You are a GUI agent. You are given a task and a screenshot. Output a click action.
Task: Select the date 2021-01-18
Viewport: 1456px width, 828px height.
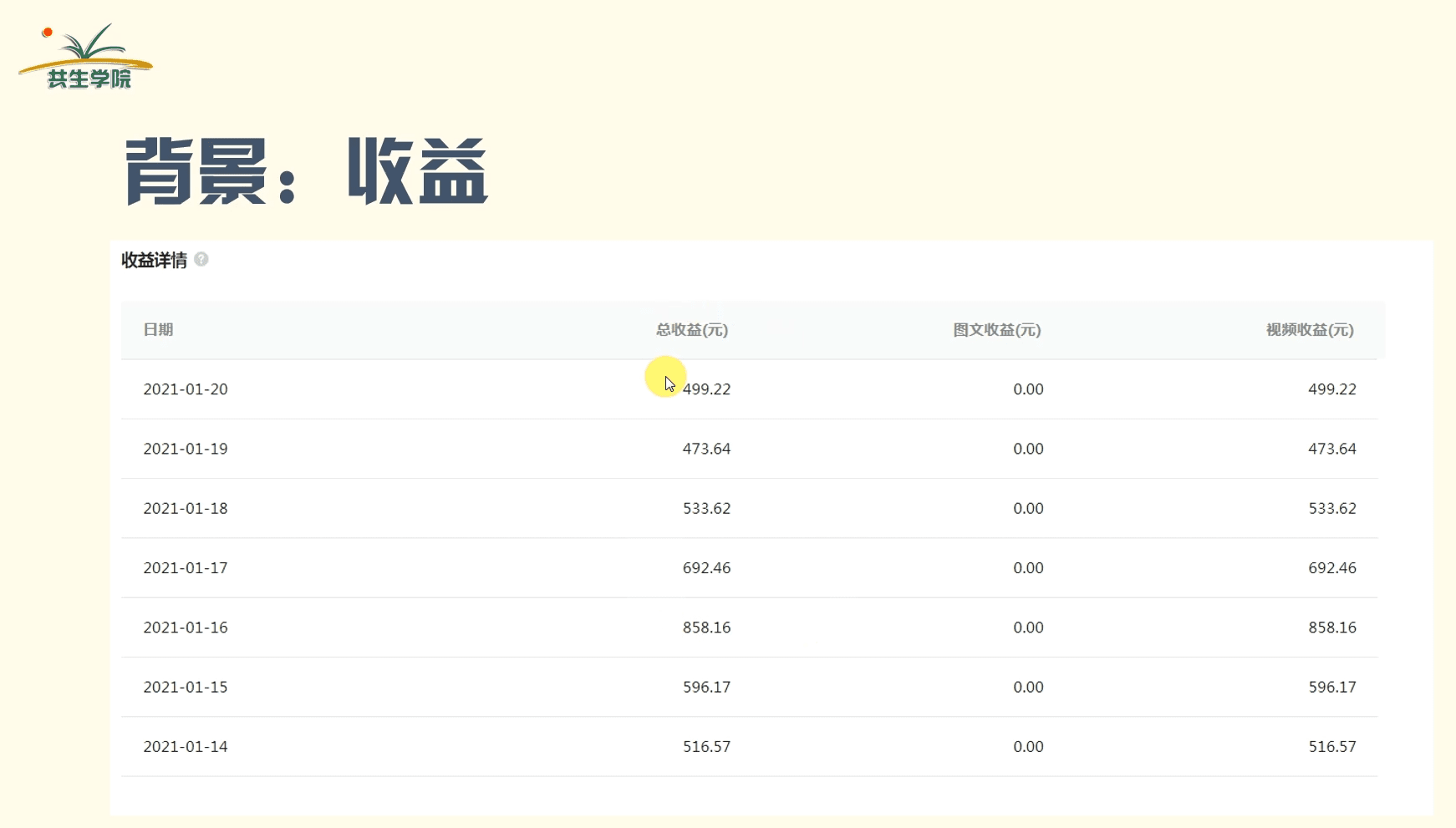tap(186, 508)
